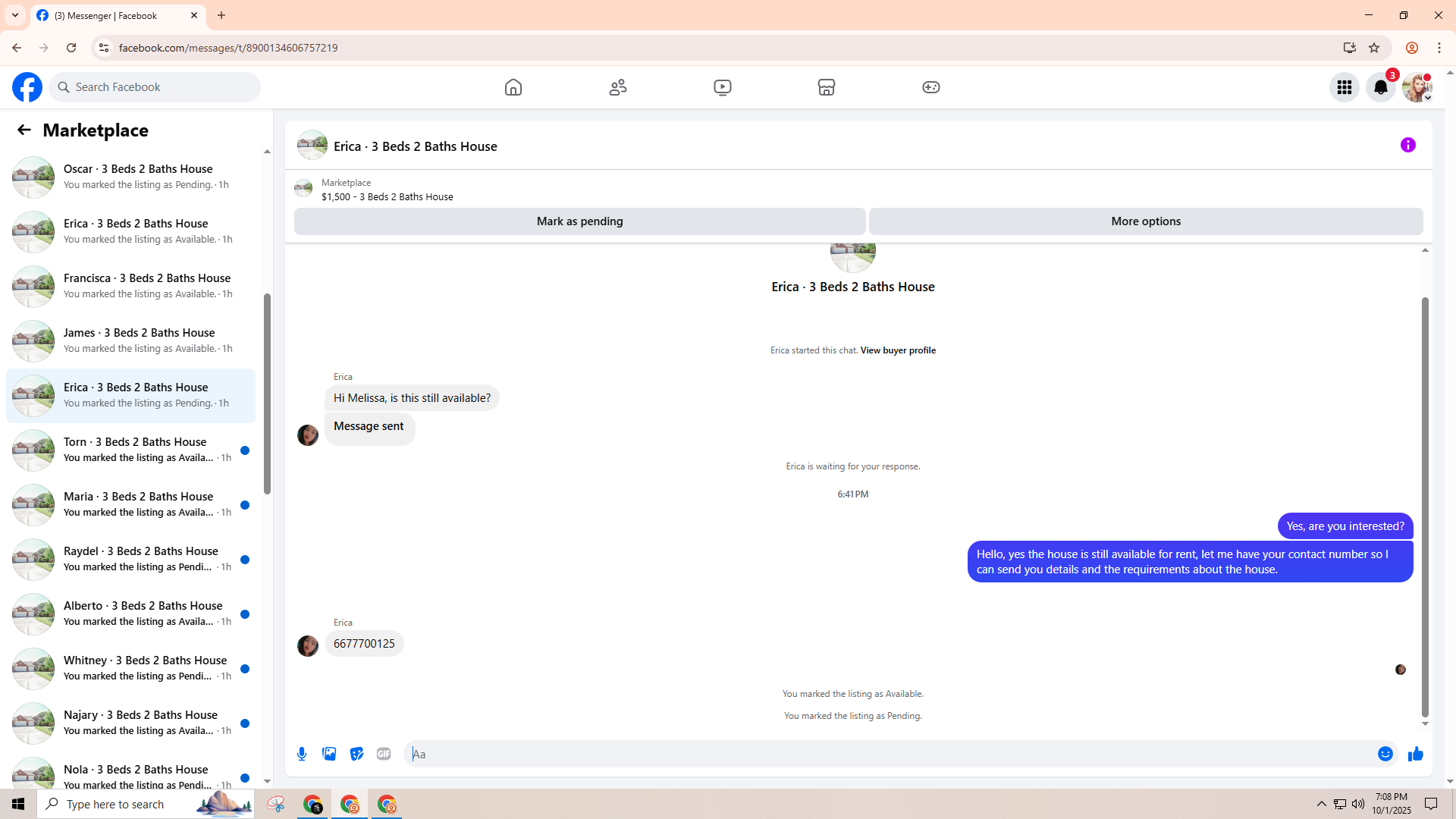Click the conversation list scrollbar
The width and height of the screenshot is (1456, 819).
click(x=267, y=394)
